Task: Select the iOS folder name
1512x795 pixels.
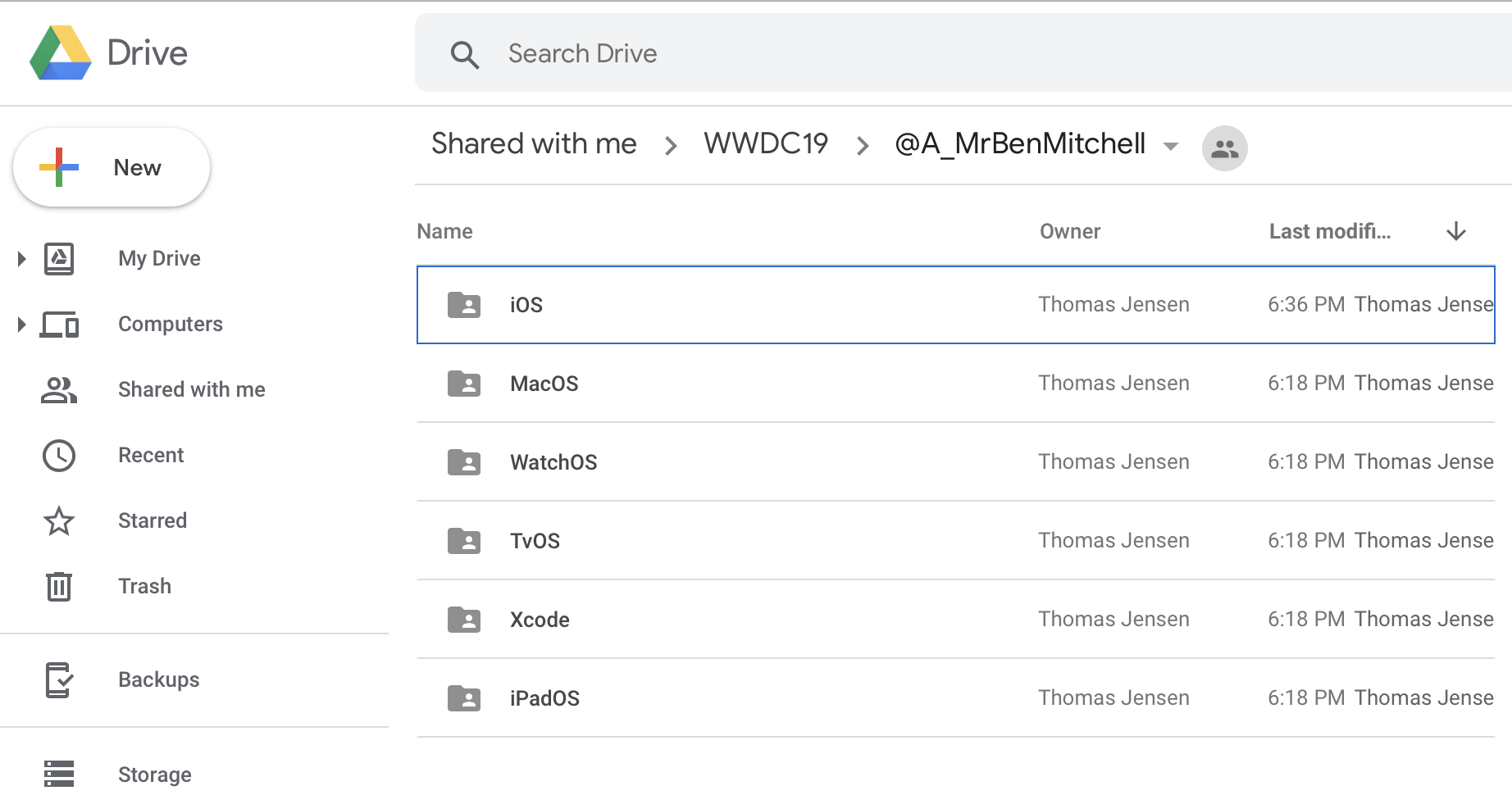Action: [526, 305]
